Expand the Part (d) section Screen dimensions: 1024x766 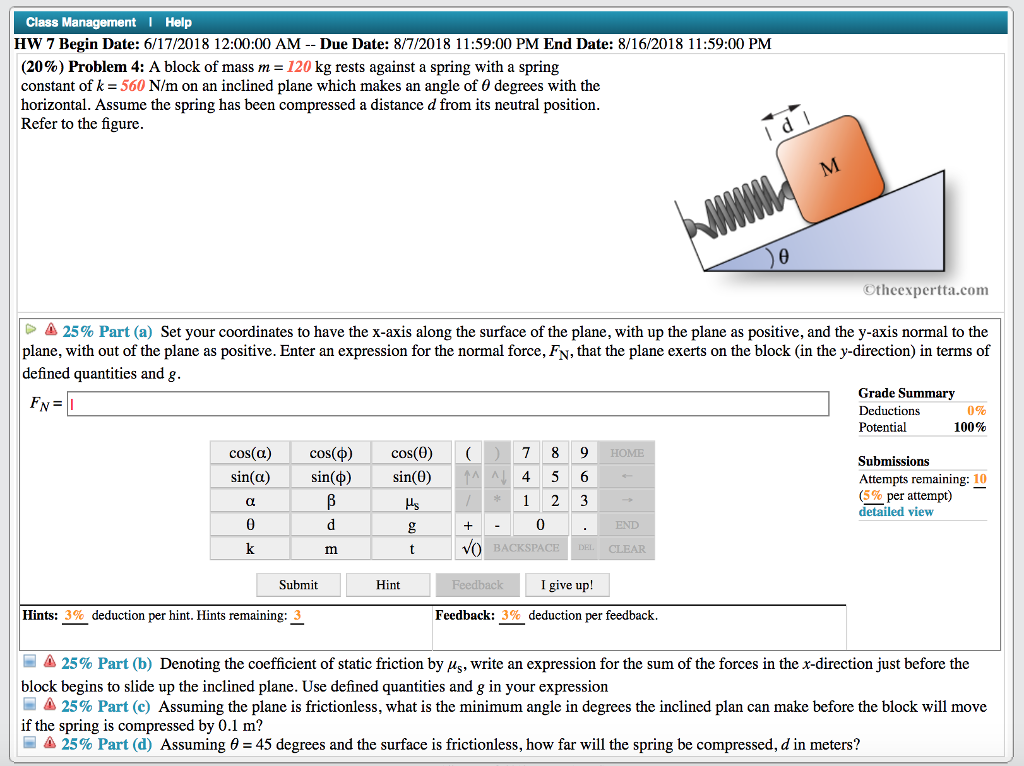pyautogui.click(x=29, y=744)
